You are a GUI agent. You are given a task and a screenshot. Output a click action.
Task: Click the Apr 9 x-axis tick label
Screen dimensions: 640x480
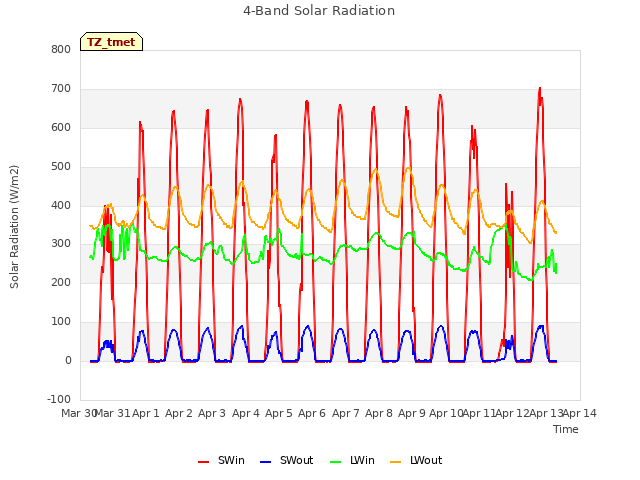click(412, 413)
